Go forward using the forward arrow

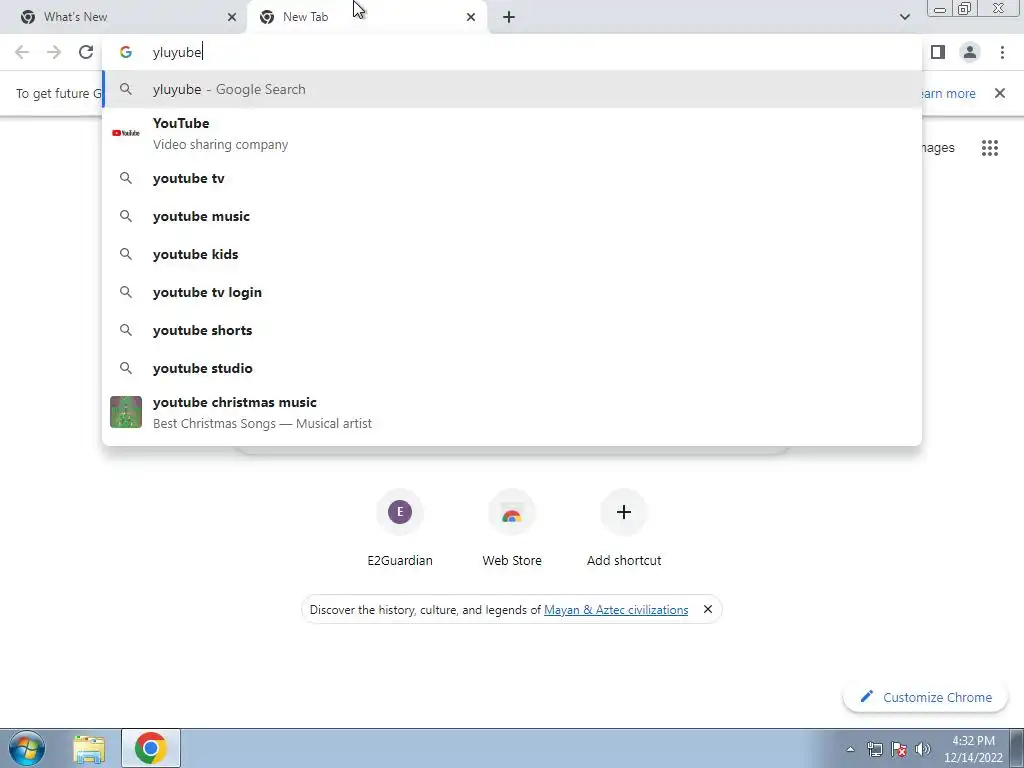(x=54, y=52)
